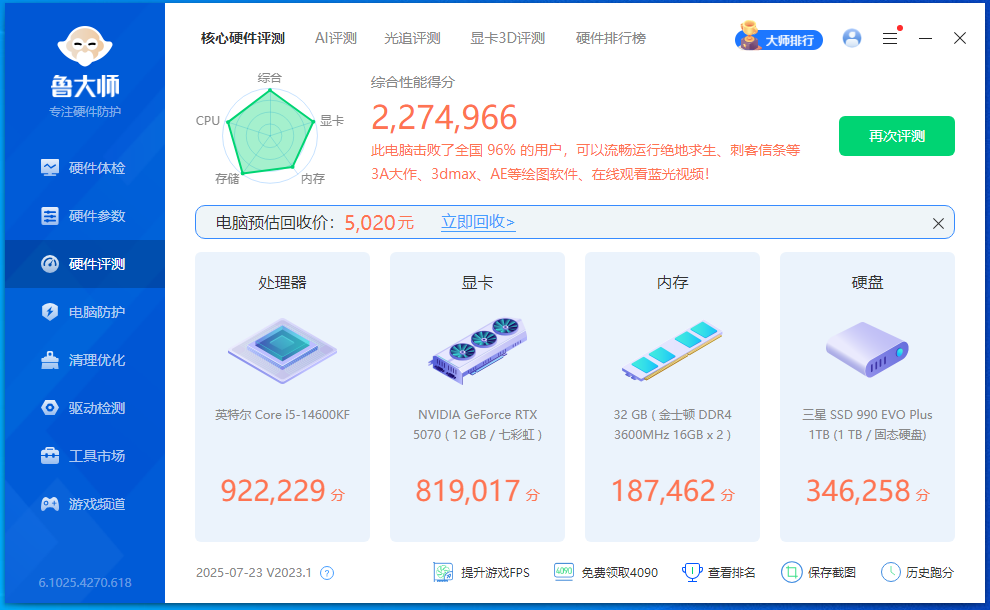Dismiss the 电脑预估回收价 banner
Image resolution: width=990 pixels, height=610 pixels.
(938, 224)
